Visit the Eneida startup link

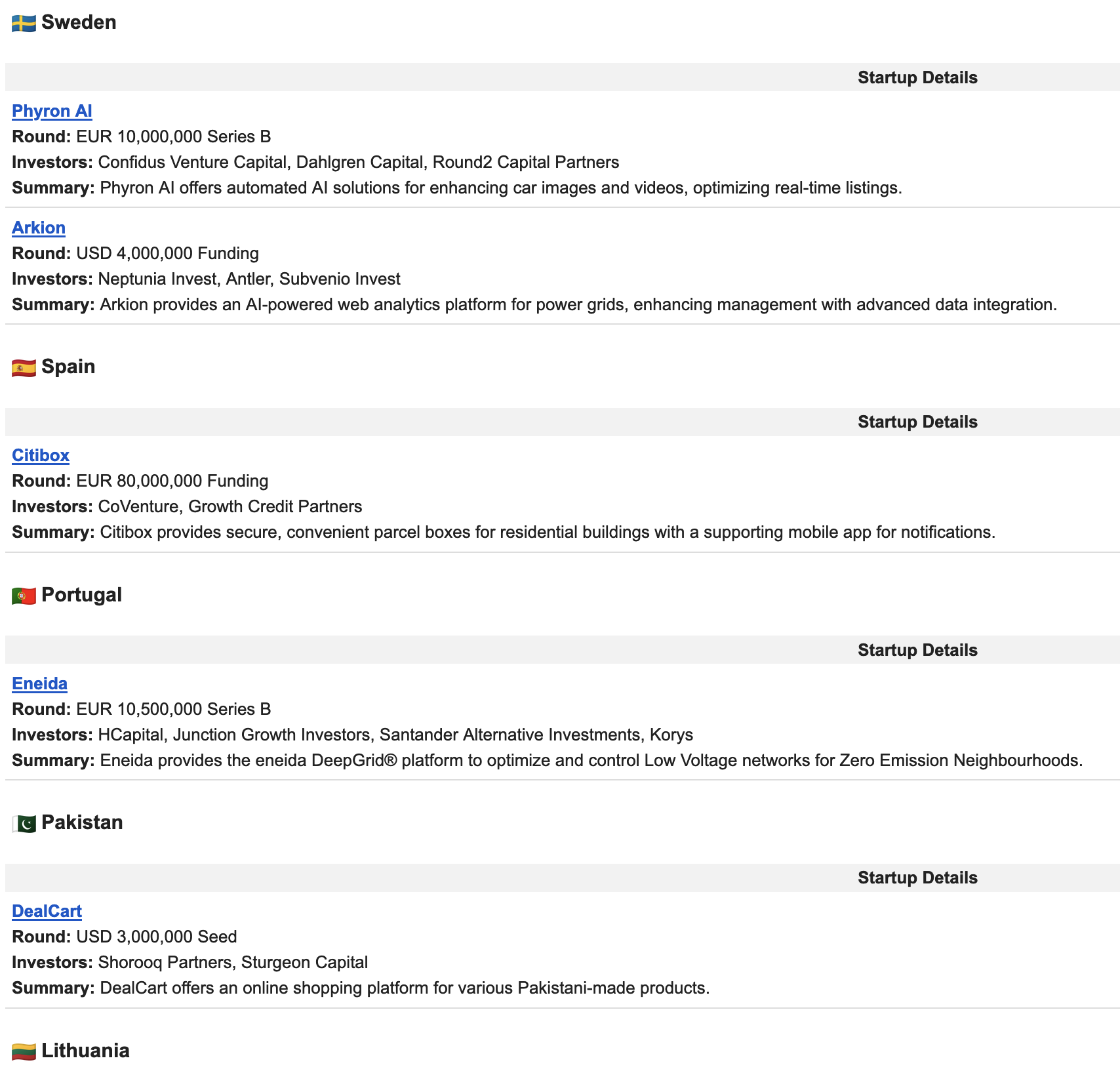click(x=39, y=683)
